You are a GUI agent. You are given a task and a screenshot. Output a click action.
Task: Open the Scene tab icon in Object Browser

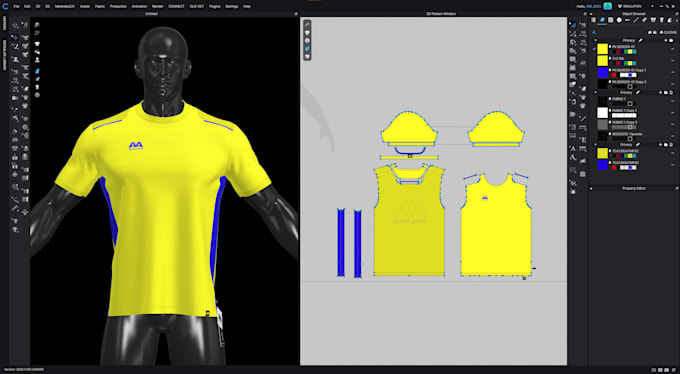coord(594,20)
